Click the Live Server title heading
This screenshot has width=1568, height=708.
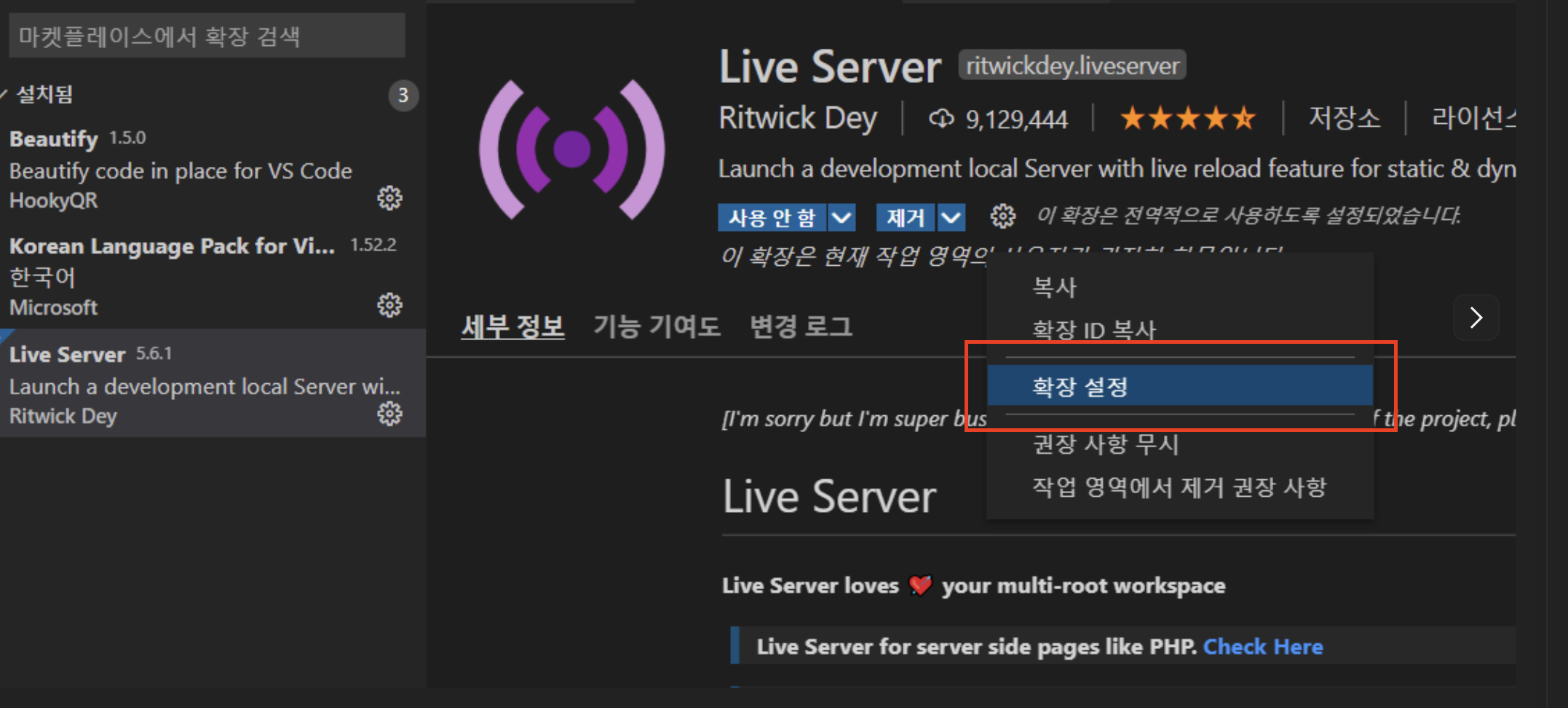[x=830, y=67]
